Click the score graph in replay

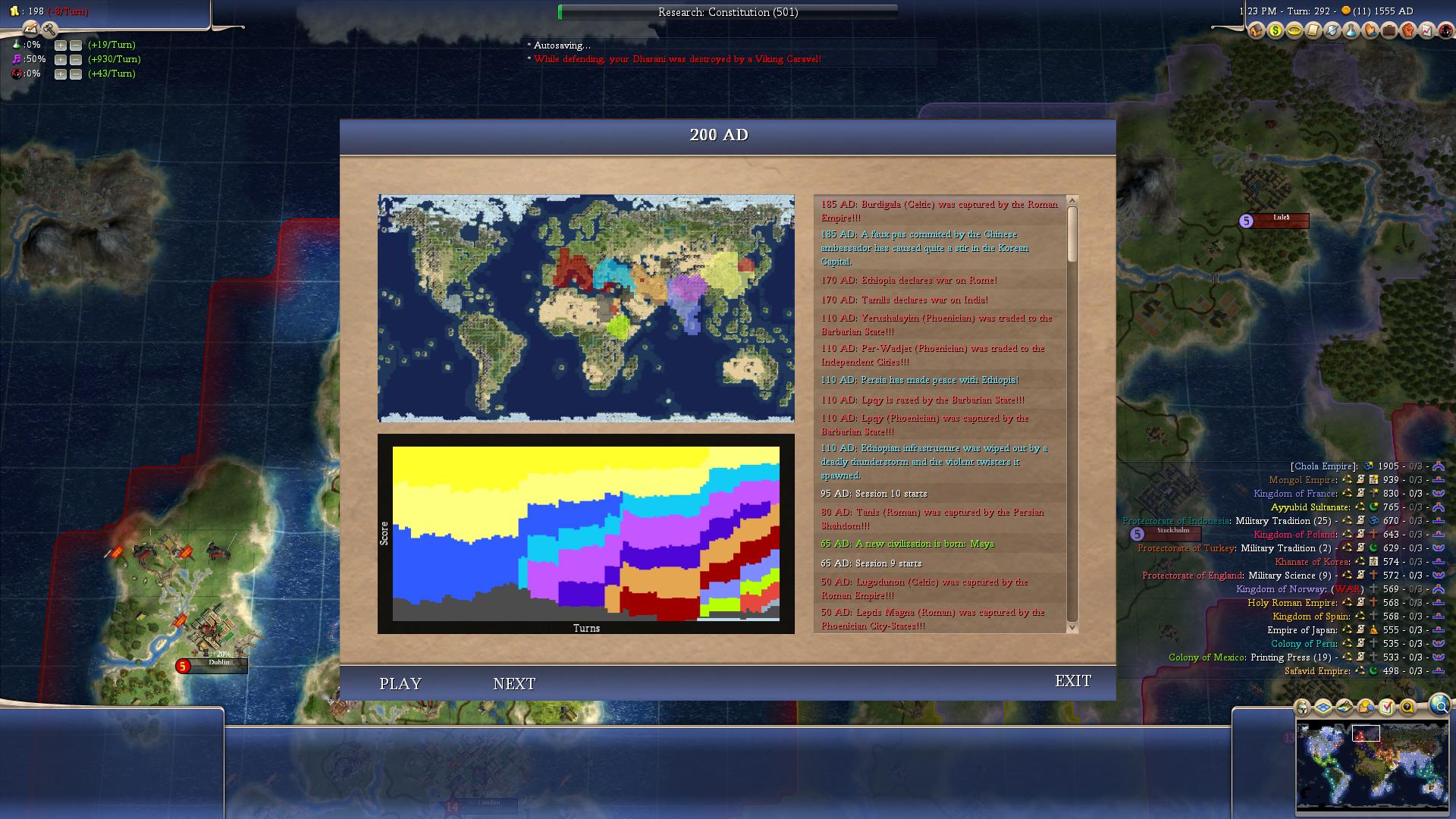tap(586, 534)
